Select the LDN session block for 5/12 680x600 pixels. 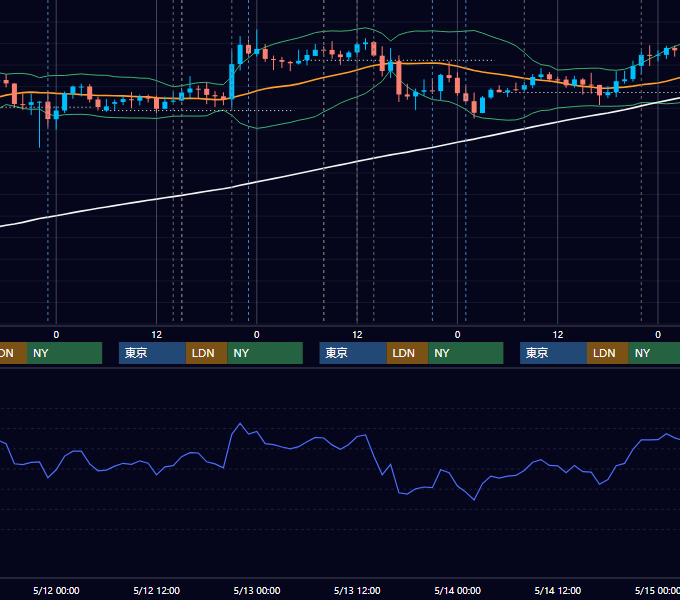tap(206, 353)
